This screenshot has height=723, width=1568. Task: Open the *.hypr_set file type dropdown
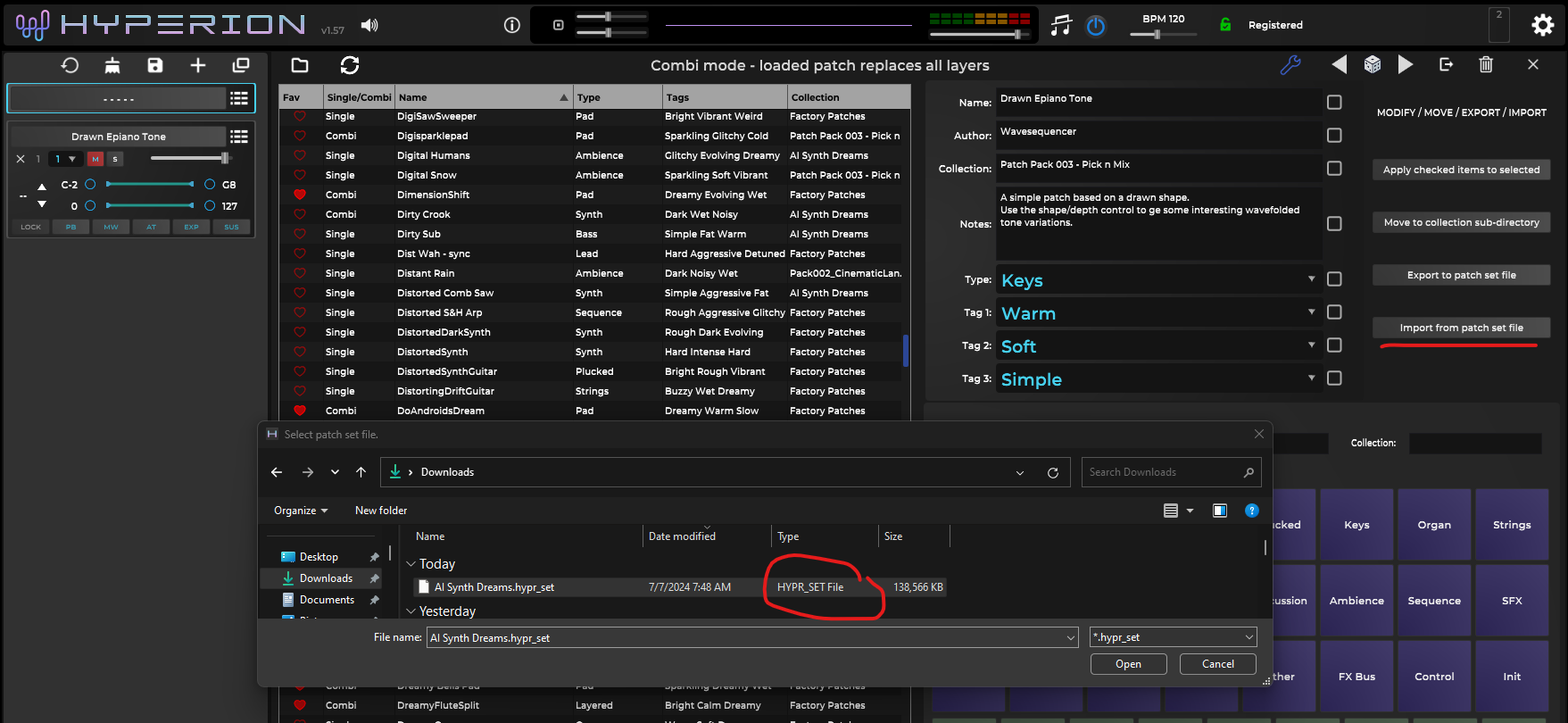pos(1173,637)
